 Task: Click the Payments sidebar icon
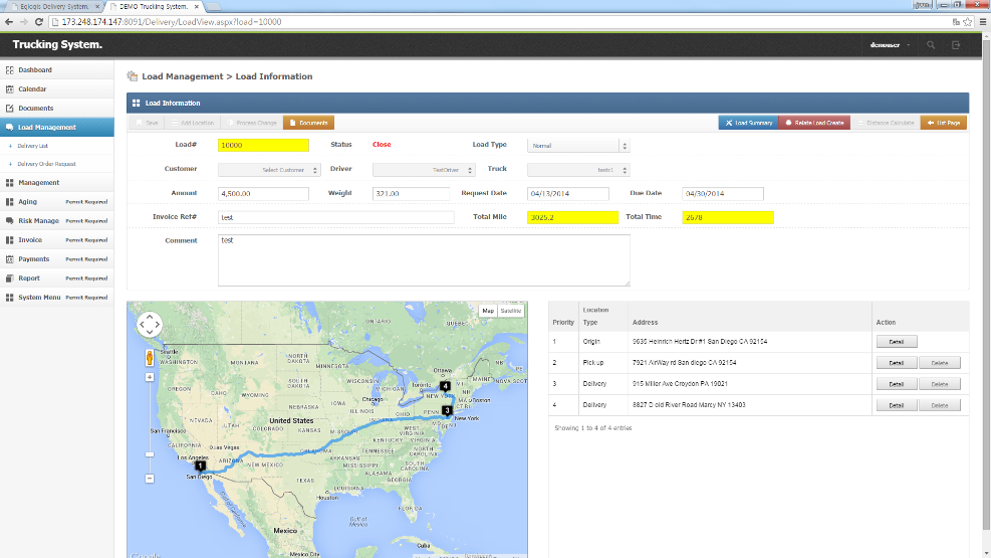tap(9, 259)
